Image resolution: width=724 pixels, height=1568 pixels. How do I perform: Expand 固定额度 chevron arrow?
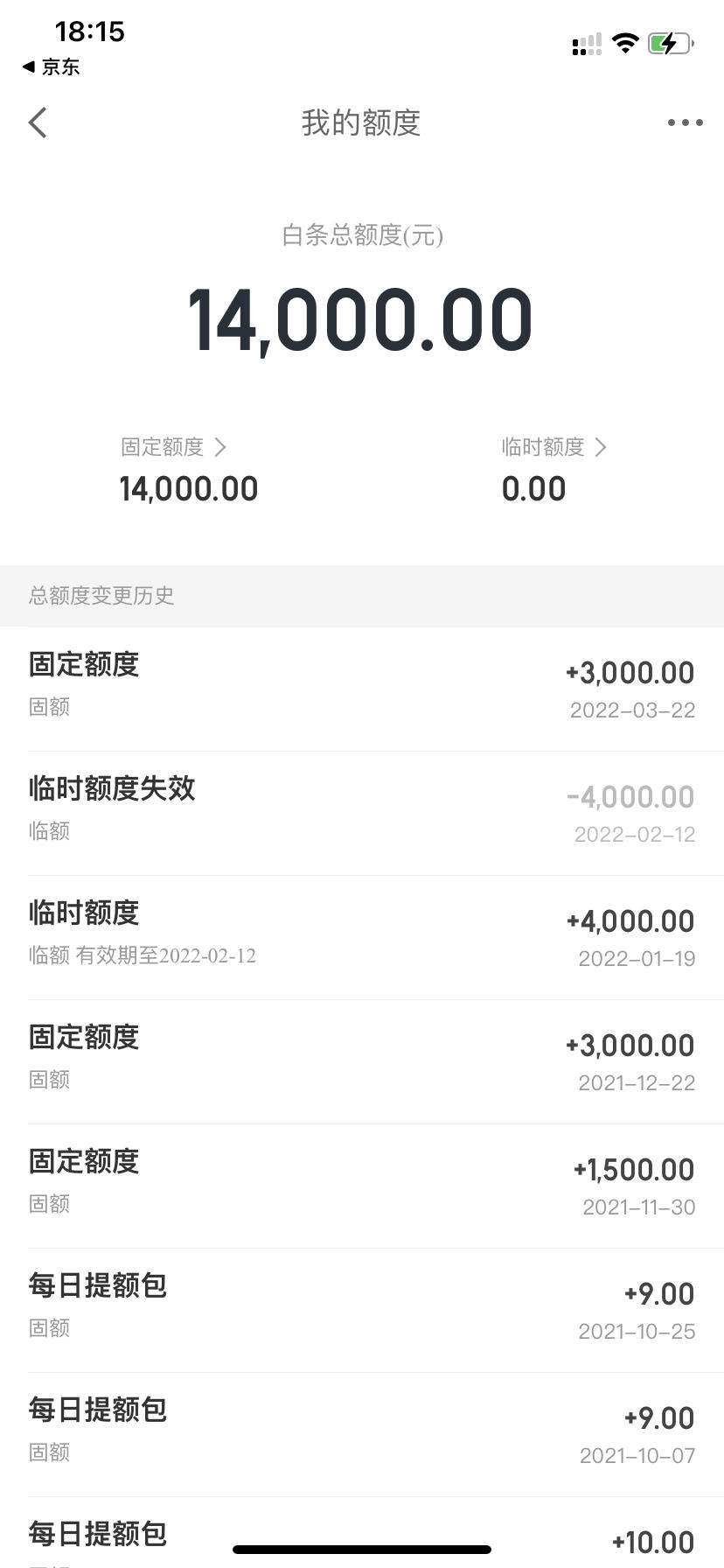220,447
